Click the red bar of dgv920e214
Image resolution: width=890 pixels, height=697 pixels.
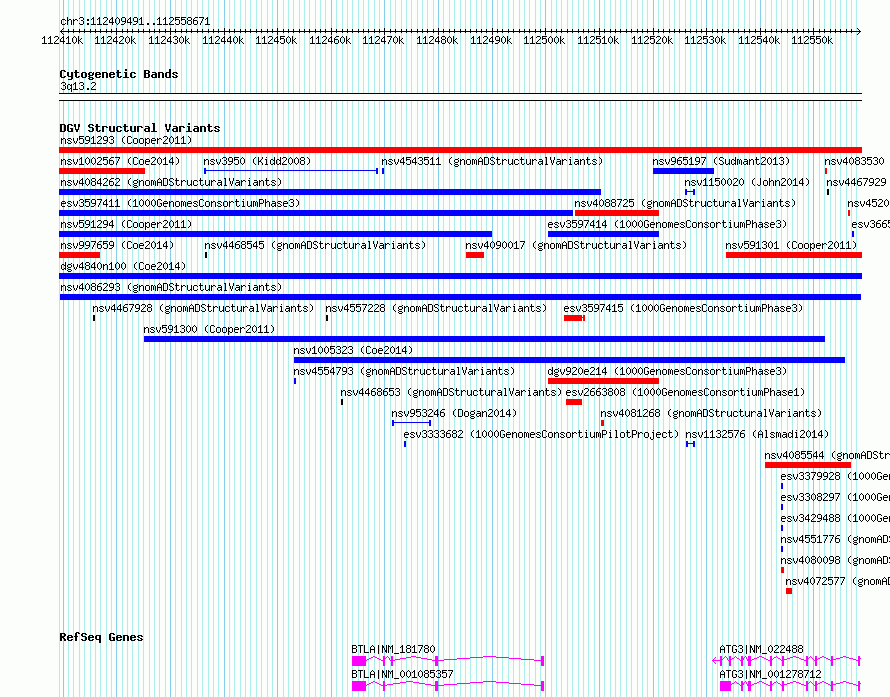point(603,381)
